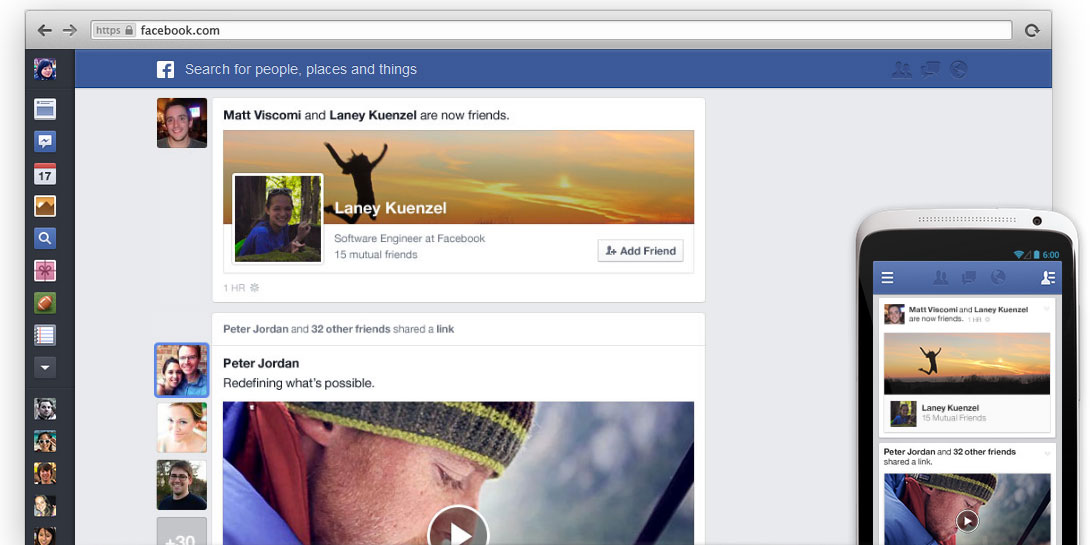
Task: Click the facebook.com address bar
Action: (x=551, y=30)
